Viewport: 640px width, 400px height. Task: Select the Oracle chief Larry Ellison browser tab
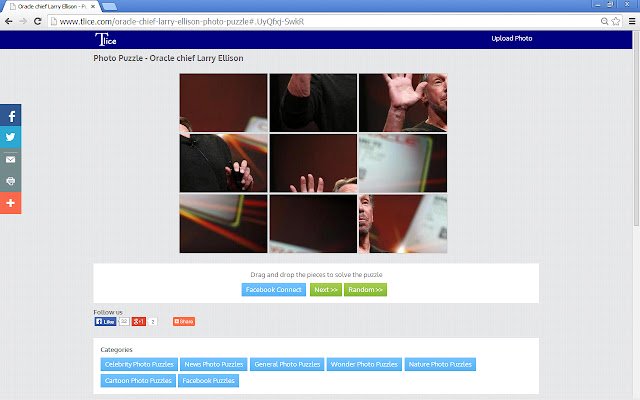click(51, 7)
